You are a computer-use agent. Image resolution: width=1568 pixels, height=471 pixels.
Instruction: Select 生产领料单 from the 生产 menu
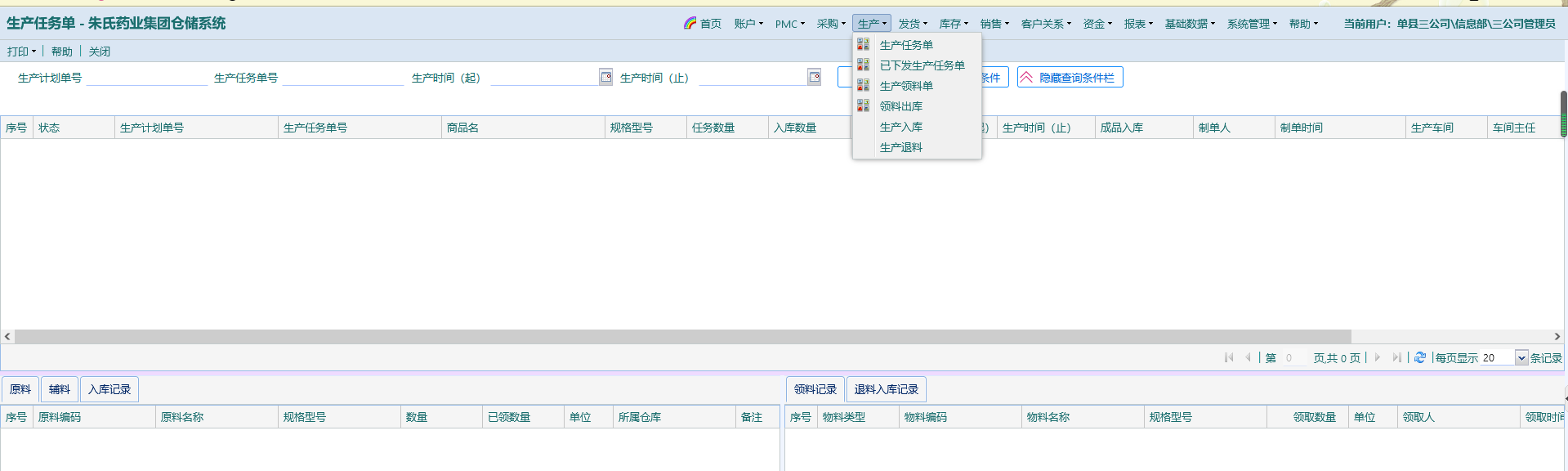[x=906, y=86]
